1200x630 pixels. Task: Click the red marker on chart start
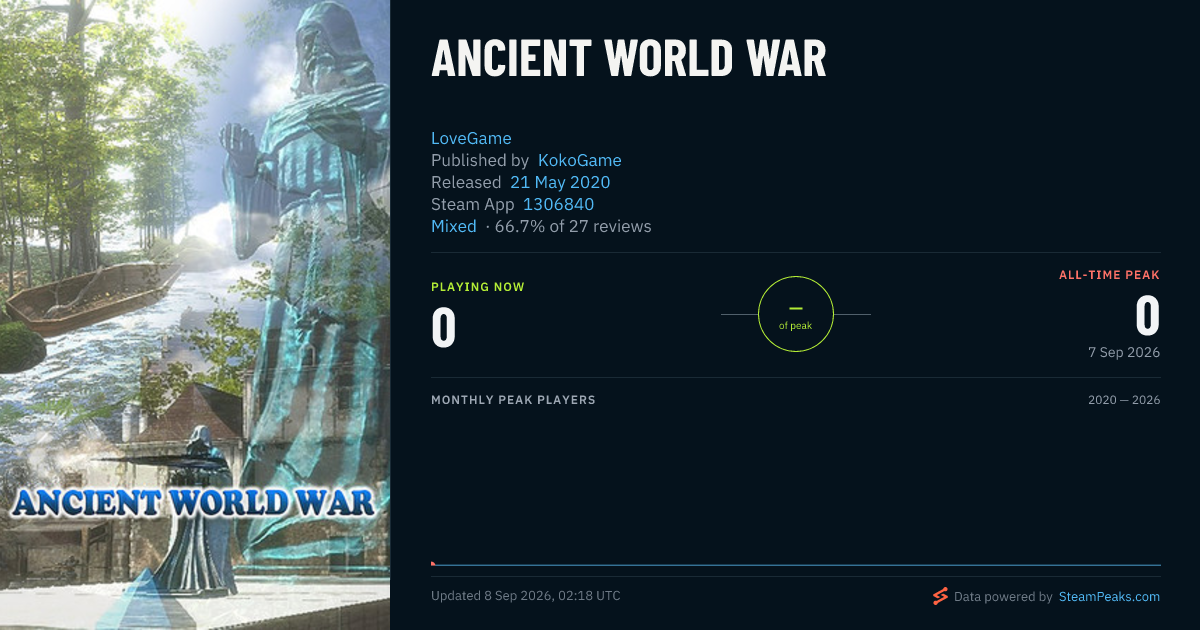(x=433, y=563)
